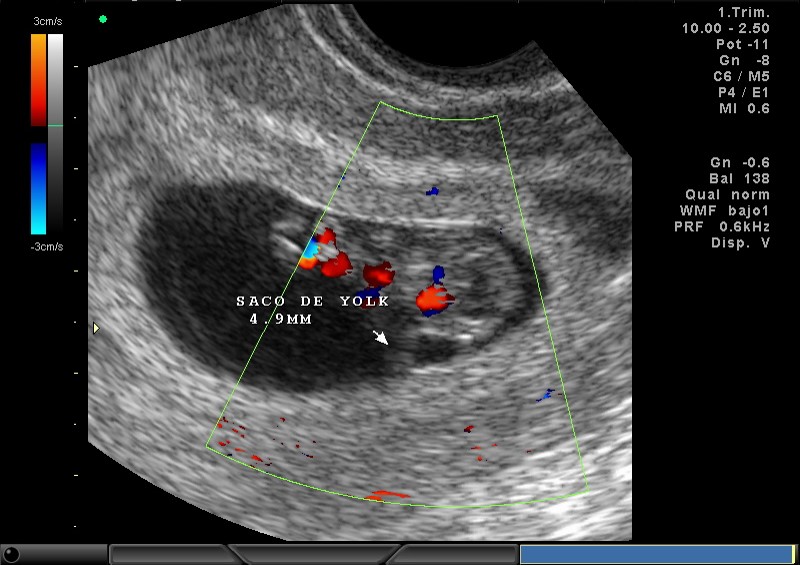The height and width of the screenshot is (565, 800).
Task: Click the green probe orientation dot
Action: coord(103,19)
